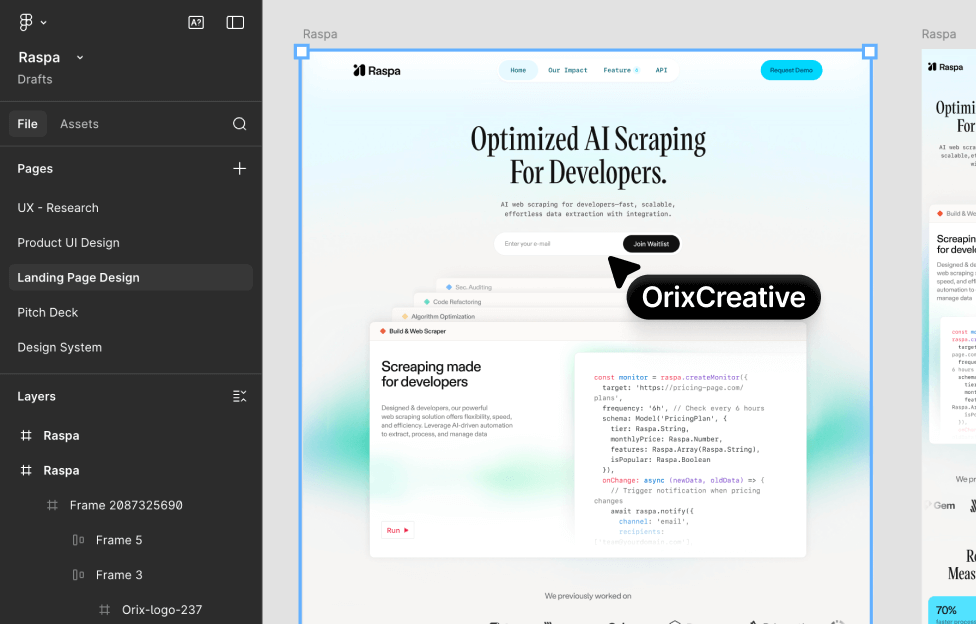
Task: Click the Frame 3 auto layout icon
Action: point(78,575)
